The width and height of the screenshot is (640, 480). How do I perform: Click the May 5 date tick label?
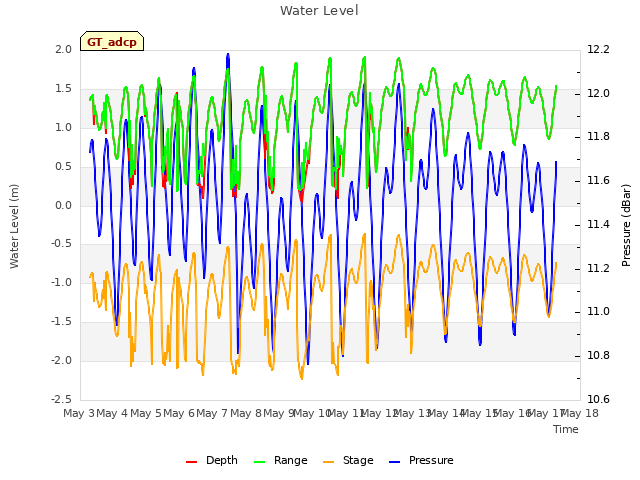[x=146, y=413]
